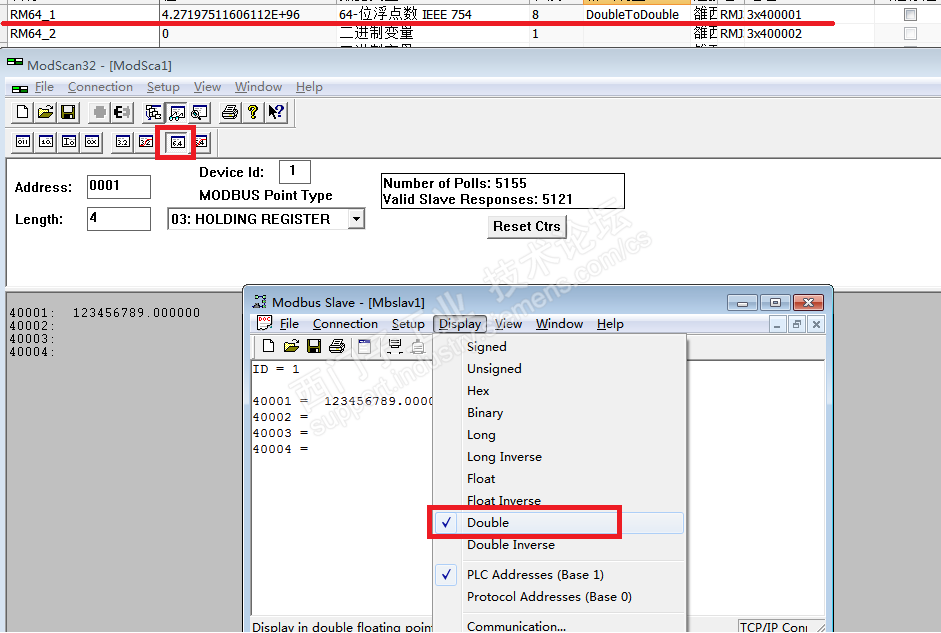
Task: Click Modbus Slave New document icon
Action: (x=268, y=346)
